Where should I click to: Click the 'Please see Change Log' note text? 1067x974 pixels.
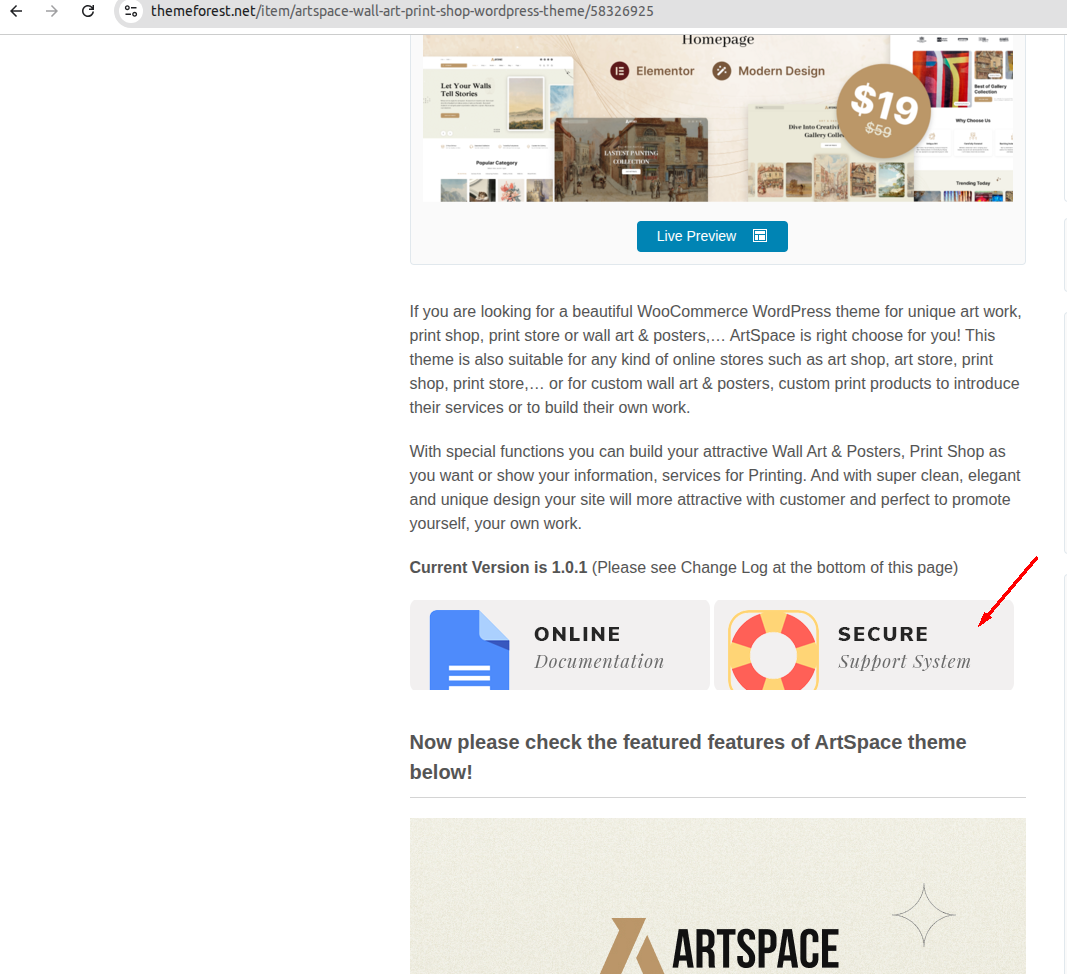[775, 568]
